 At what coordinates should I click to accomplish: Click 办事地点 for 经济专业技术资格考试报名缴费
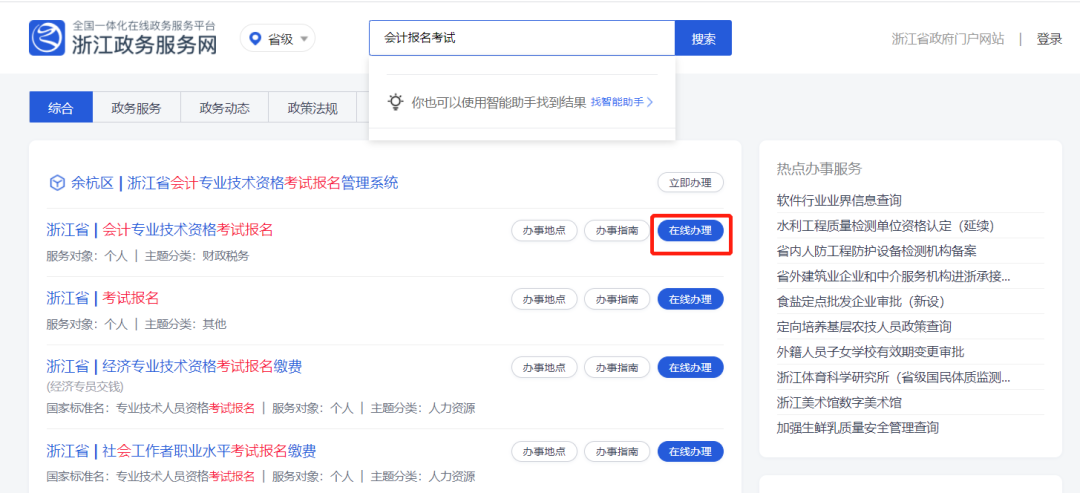pyautogui.click(x=544, y=367)
